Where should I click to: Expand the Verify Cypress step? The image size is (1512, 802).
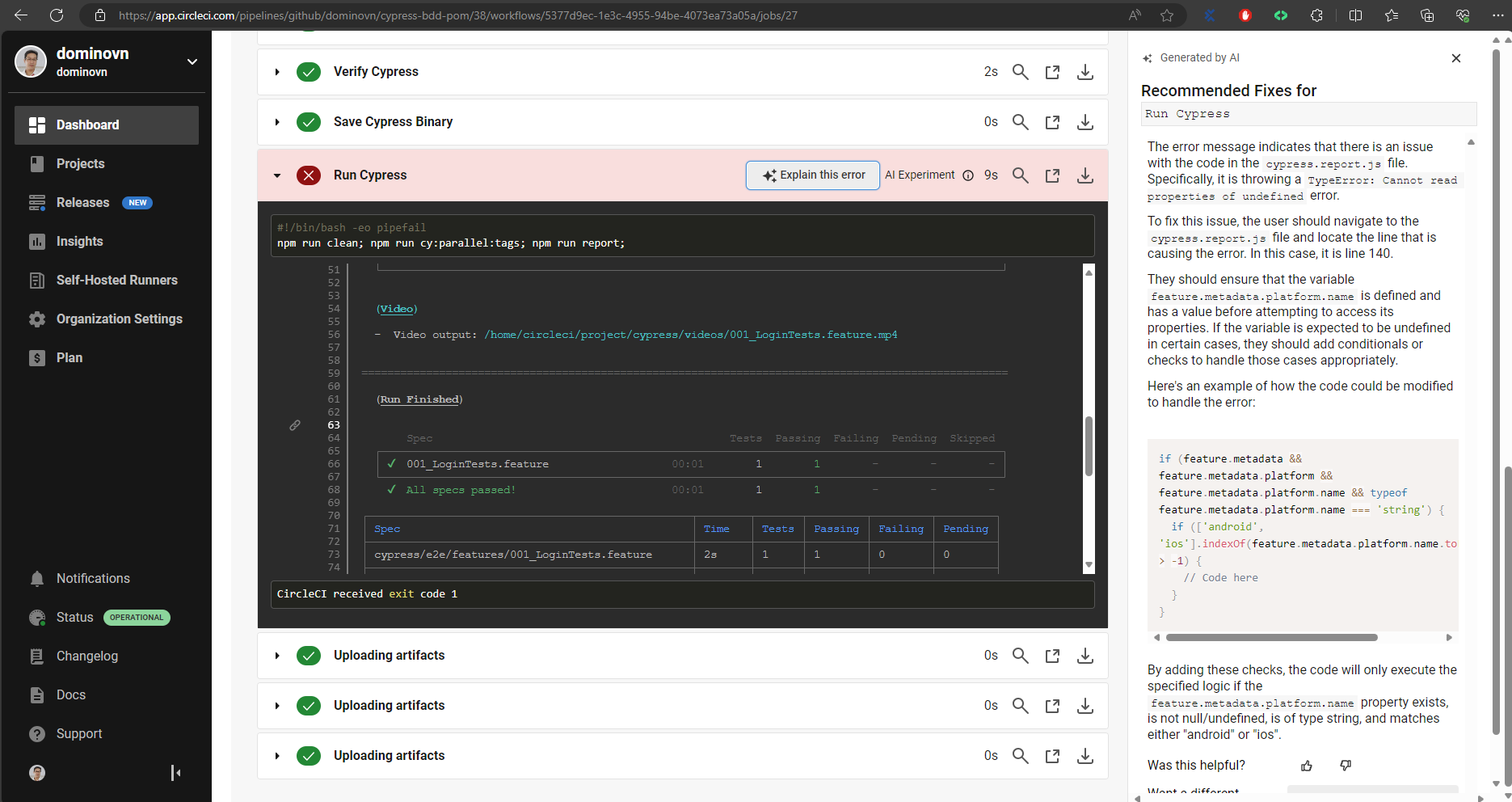[277, 72]
